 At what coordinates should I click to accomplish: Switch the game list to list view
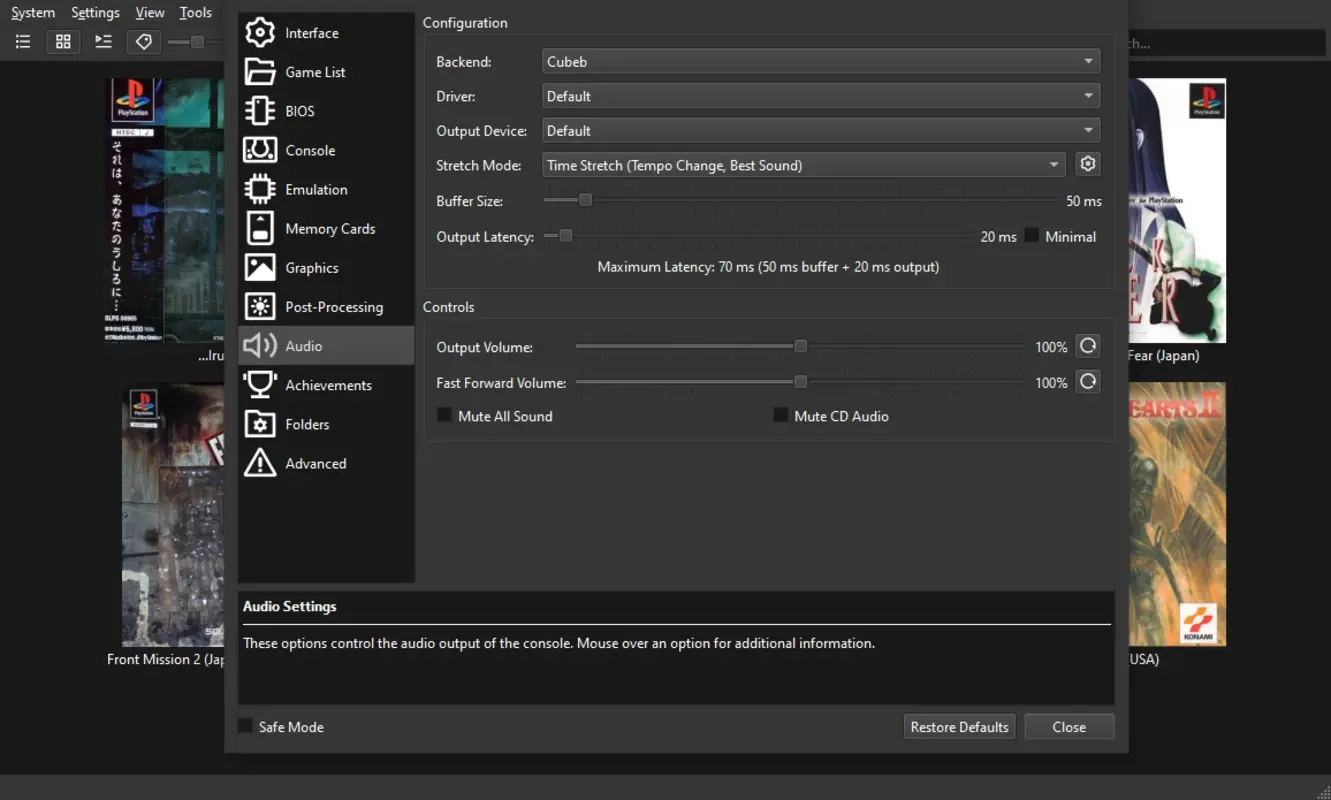22,41
